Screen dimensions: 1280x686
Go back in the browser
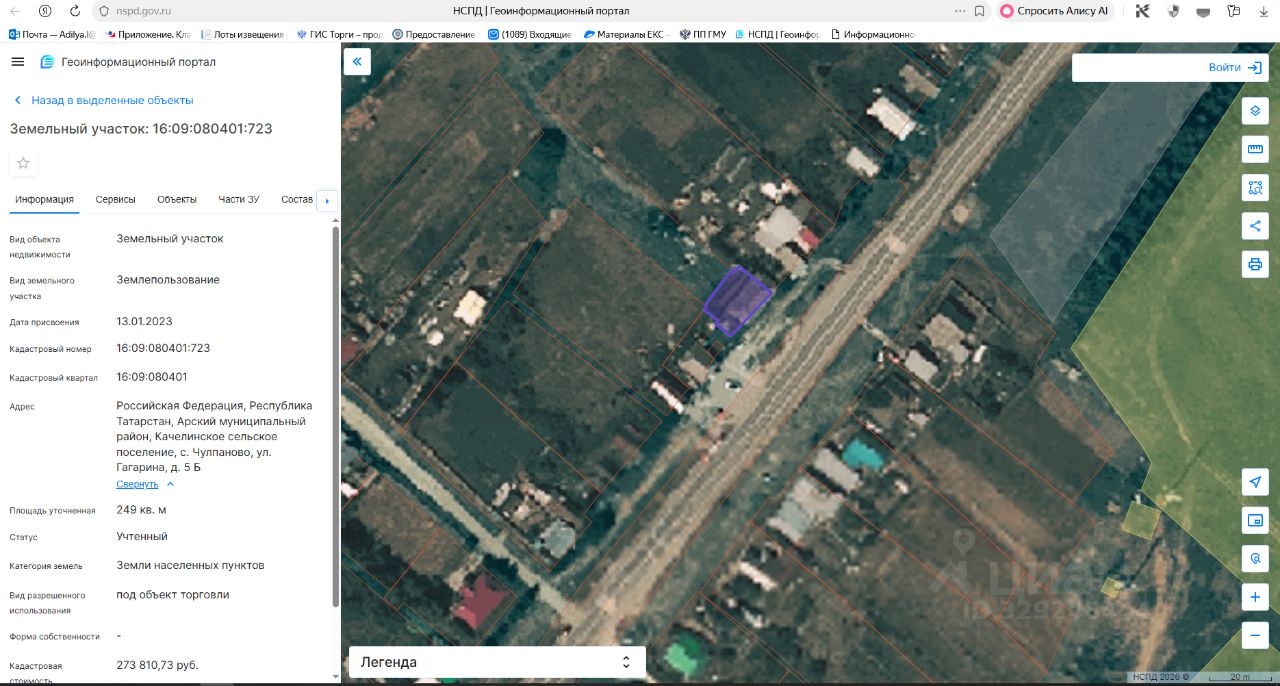pyautogui.click(x=15, y=11)
